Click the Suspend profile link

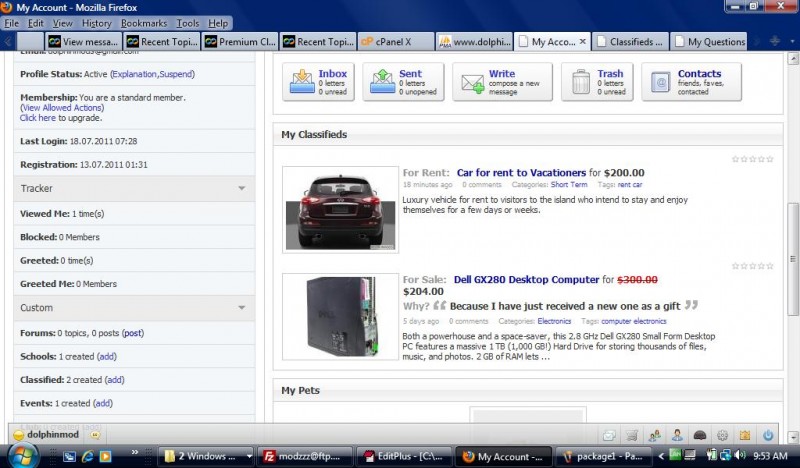(176, 74)
